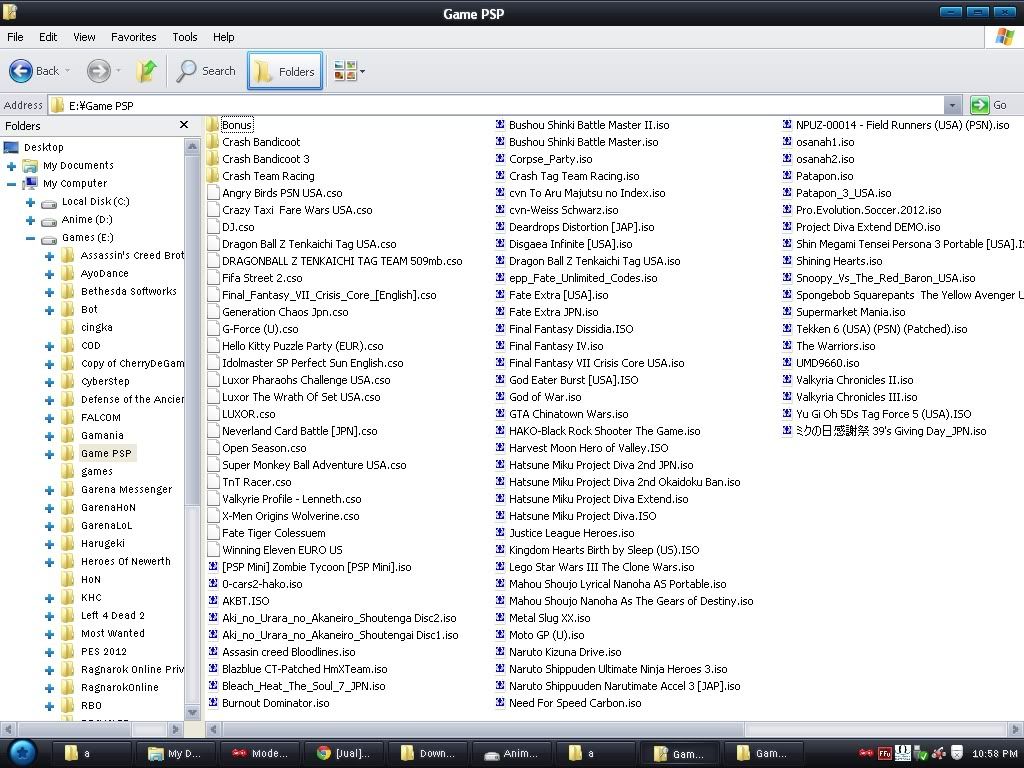Viewport: 1024px width, 768px height.
Task: Select Angry Birds PSN USA.cso file icon
Action: (213, 193)
